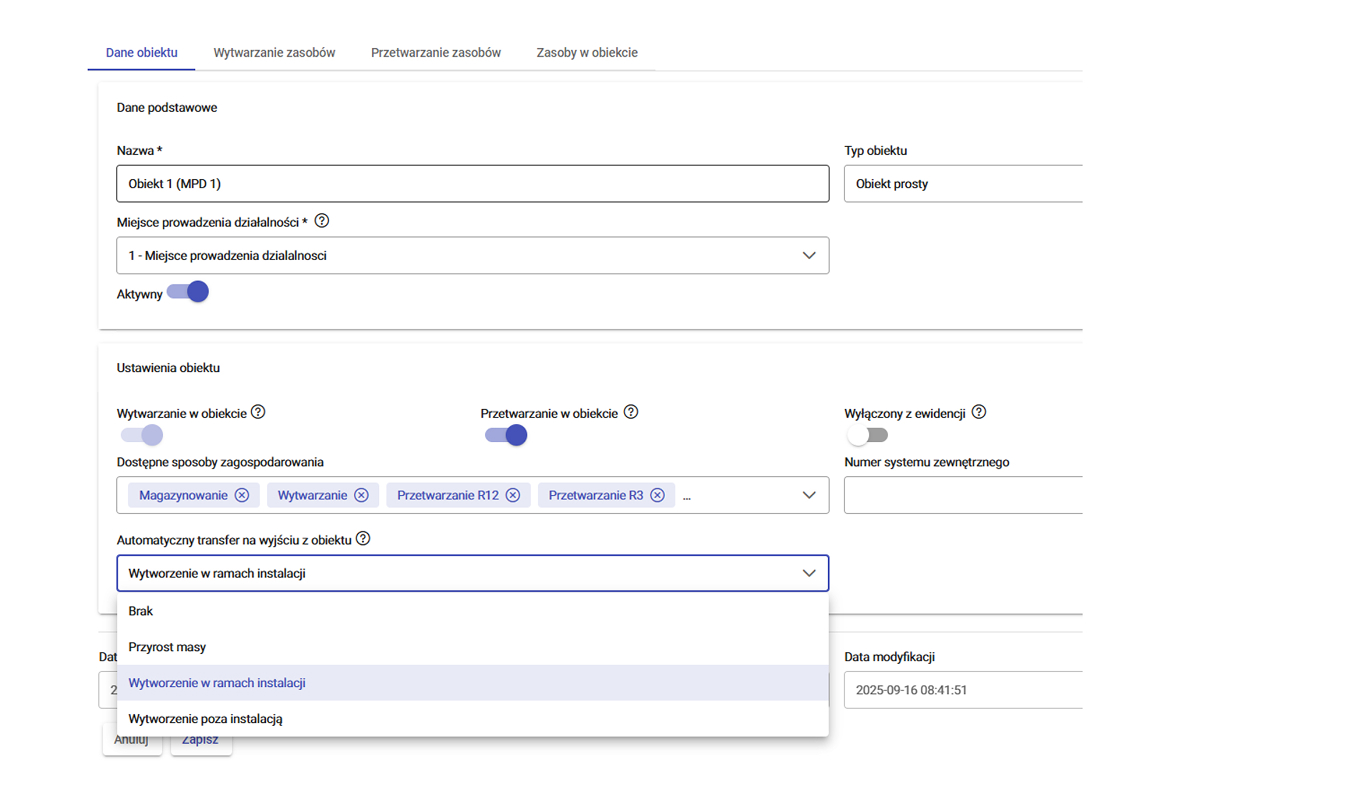Remove the Magazynowanie chip

point(242,495)
